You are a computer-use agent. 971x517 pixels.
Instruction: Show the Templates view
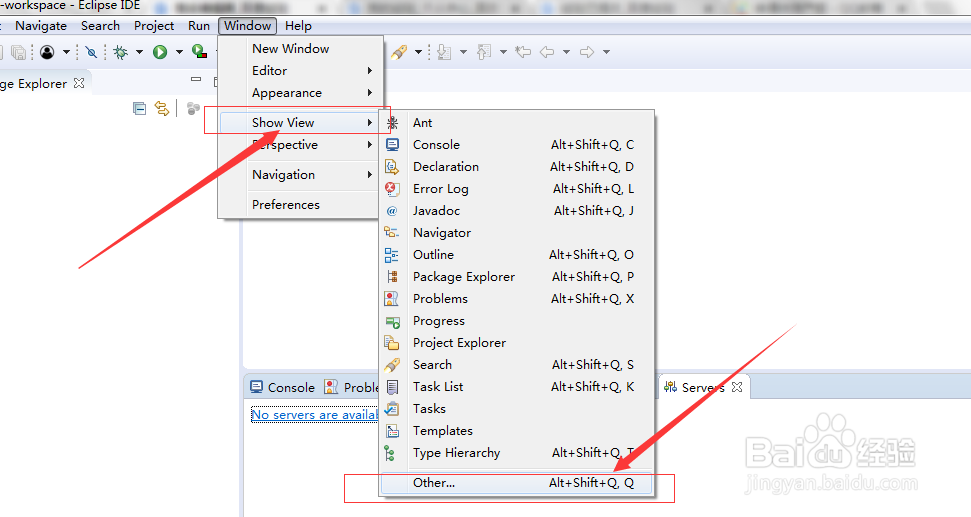click(x=517, y=430)
